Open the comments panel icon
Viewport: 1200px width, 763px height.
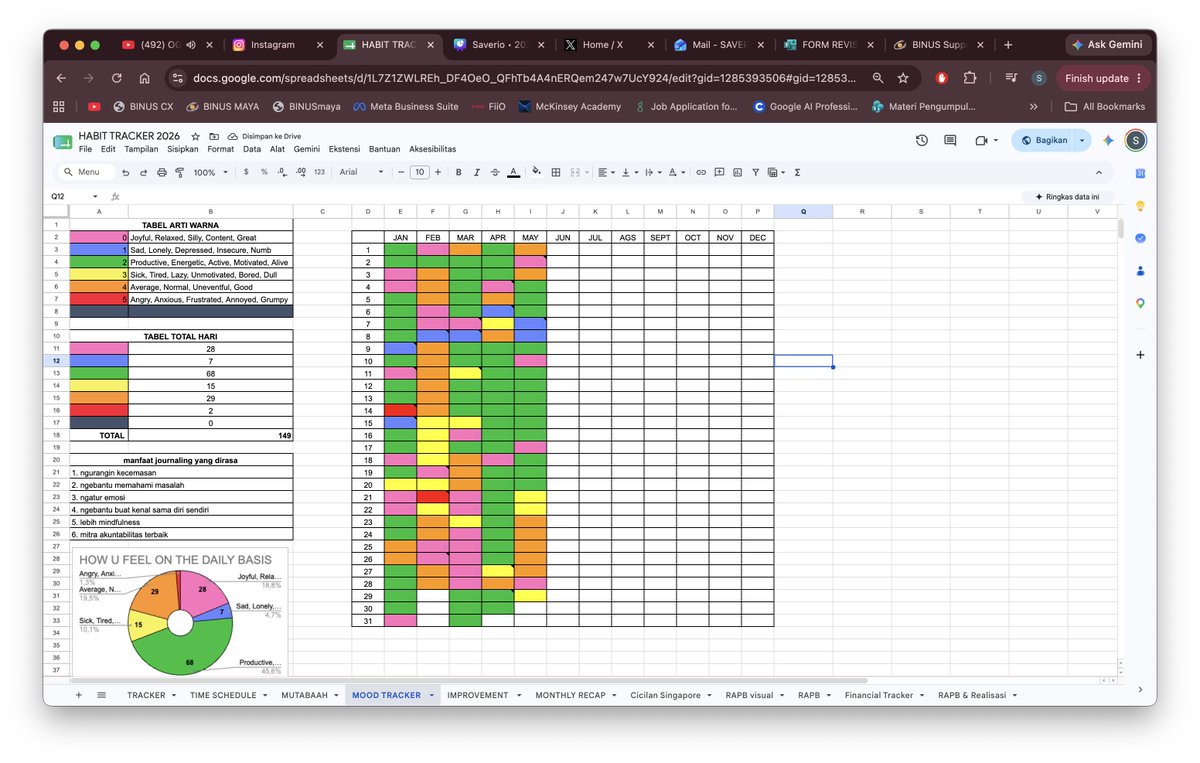click(x=950, y=141)
